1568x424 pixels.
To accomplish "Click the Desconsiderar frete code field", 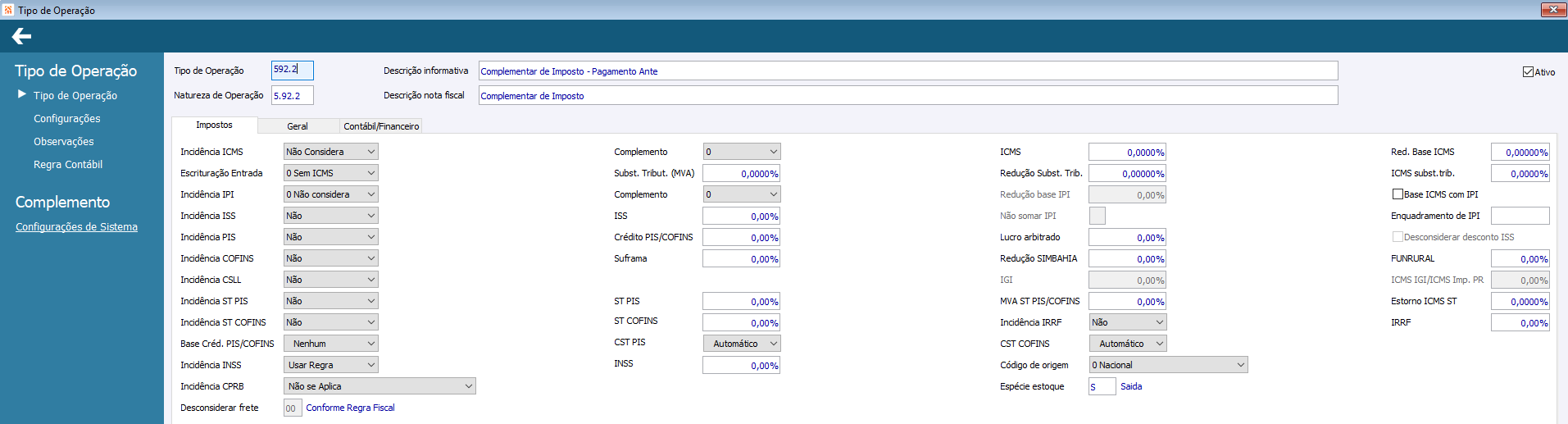I will point(293,408).
